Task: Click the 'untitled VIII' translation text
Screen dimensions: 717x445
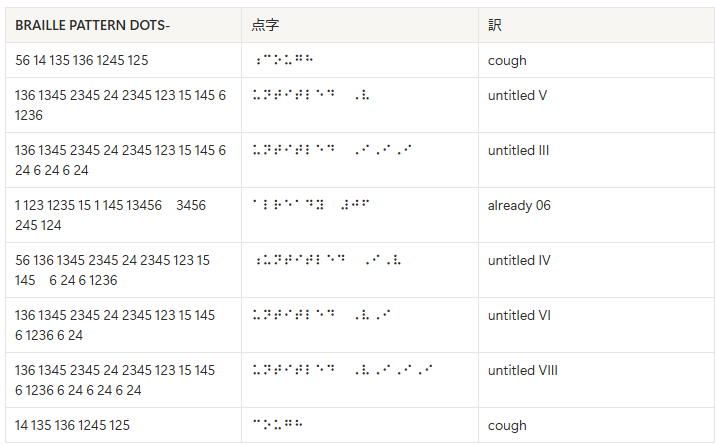Action: click(x=523, y=370)
